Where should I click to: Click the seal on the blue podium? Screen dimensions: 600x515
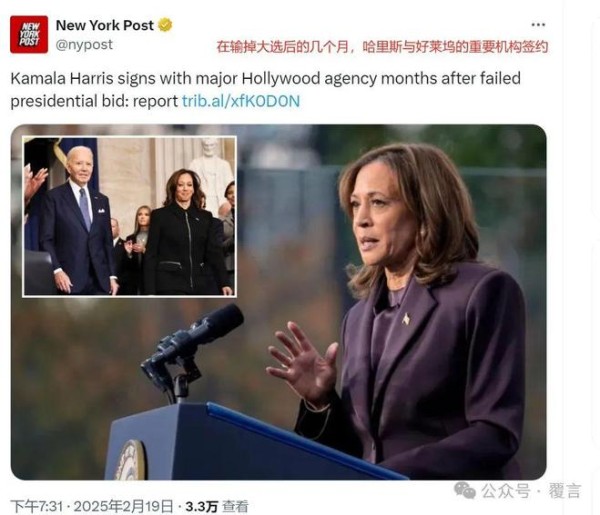pos(130,460)
